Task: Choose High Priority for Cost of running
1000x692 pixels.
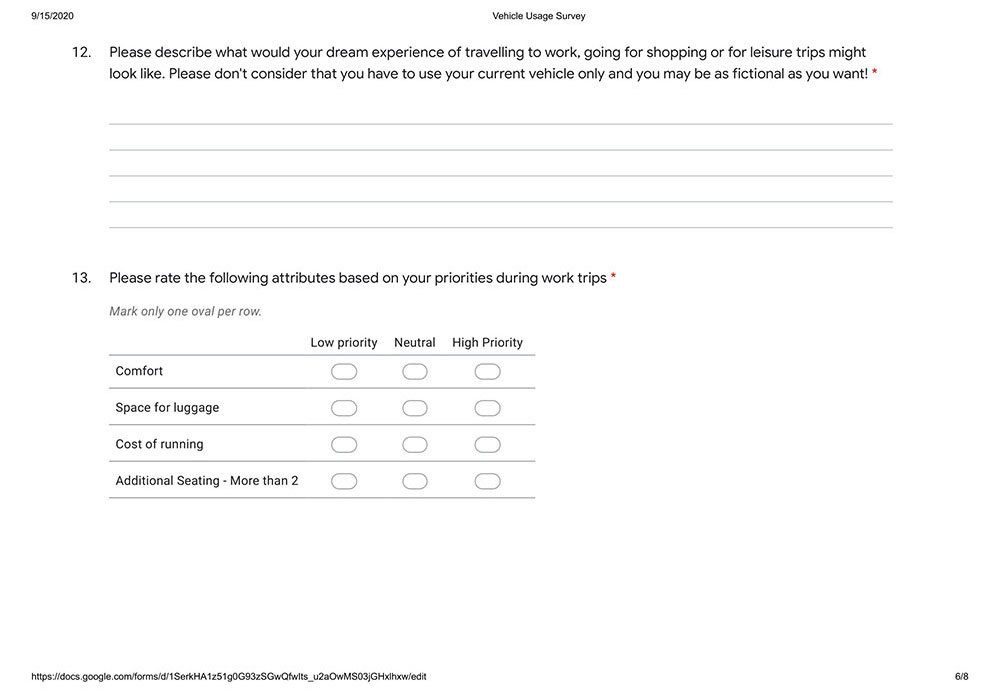Action: (x=487, y=445)
